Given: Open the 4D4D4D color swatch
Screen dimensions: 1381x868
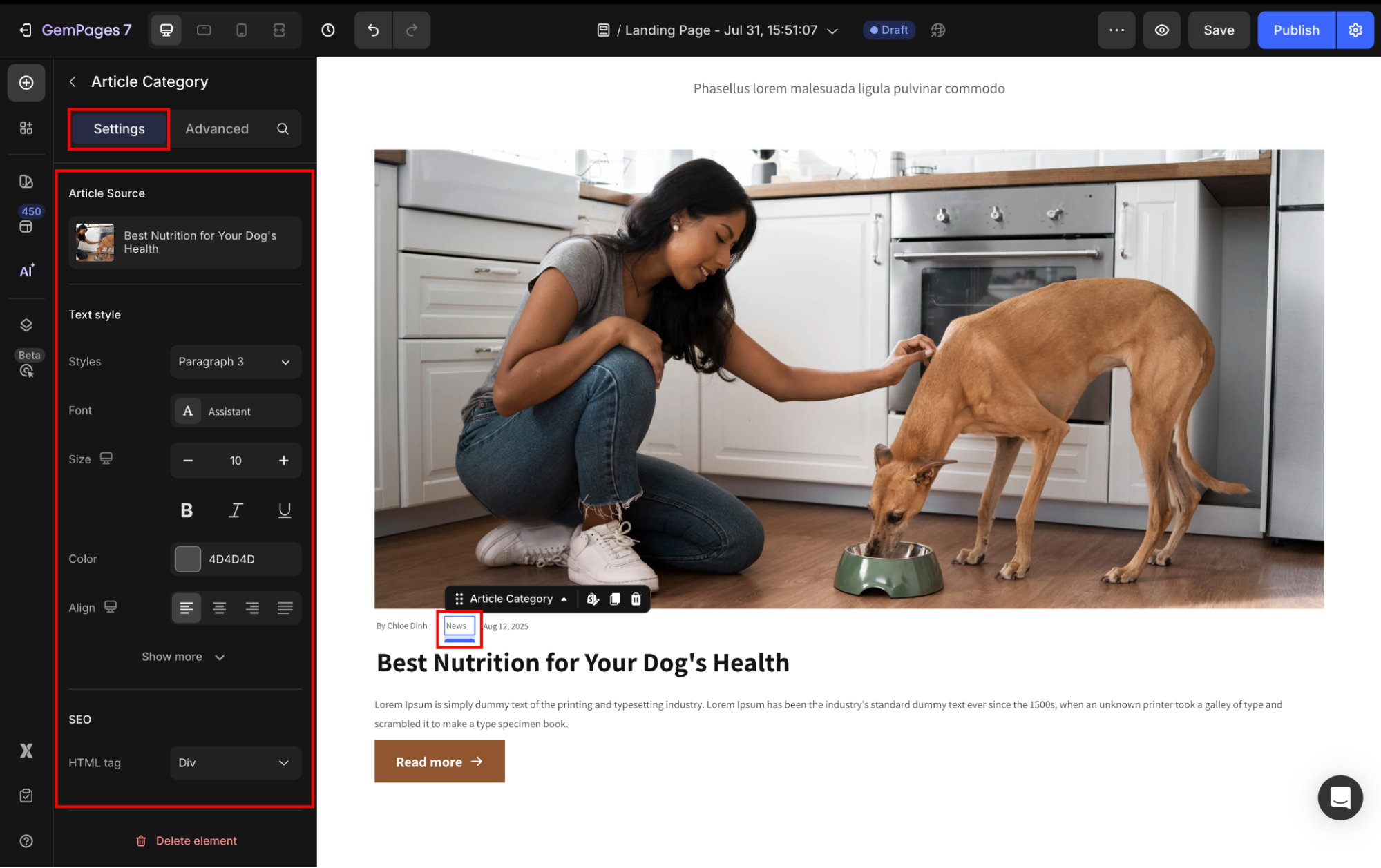Looking at the screenshot, I should pyautogui.click(x=188, y=559).
